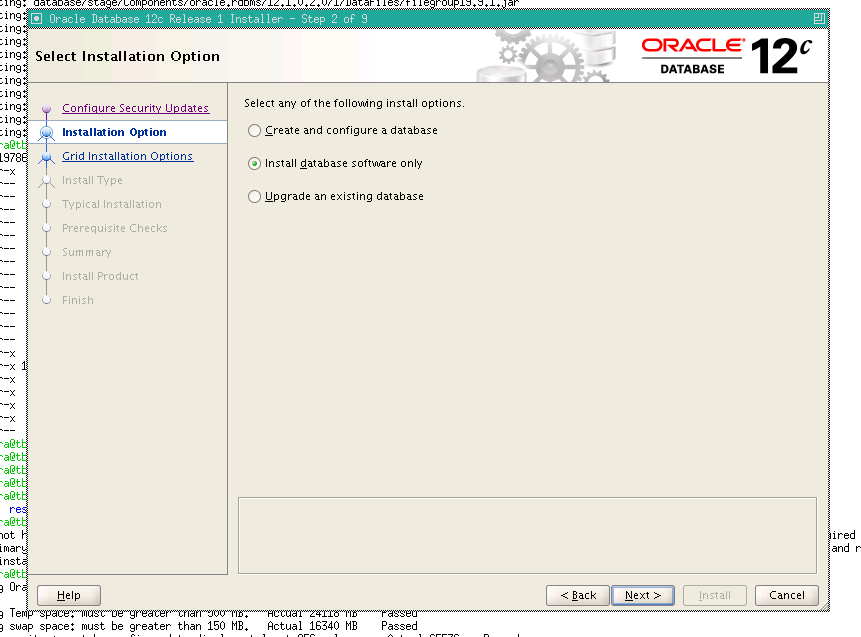Click the step dot beside Summary
Image resolution: width=861 pixels, height=637 pixels.
click(x=46, y=252)
